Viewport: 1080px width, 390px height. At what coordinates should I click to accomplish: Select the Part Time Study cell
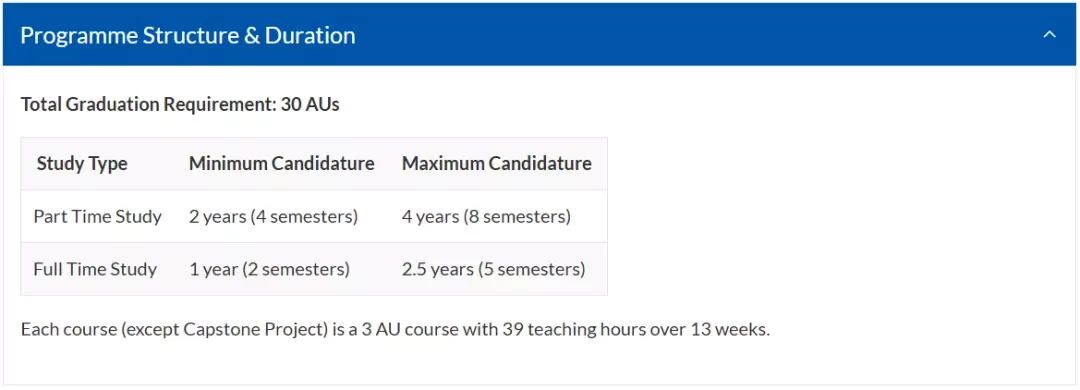point(97,216)
